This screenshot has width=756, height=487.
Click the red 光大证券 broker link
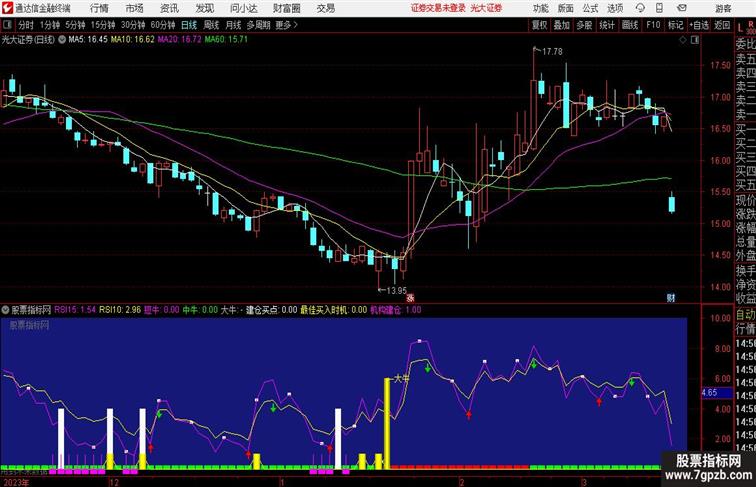(486, 8)
